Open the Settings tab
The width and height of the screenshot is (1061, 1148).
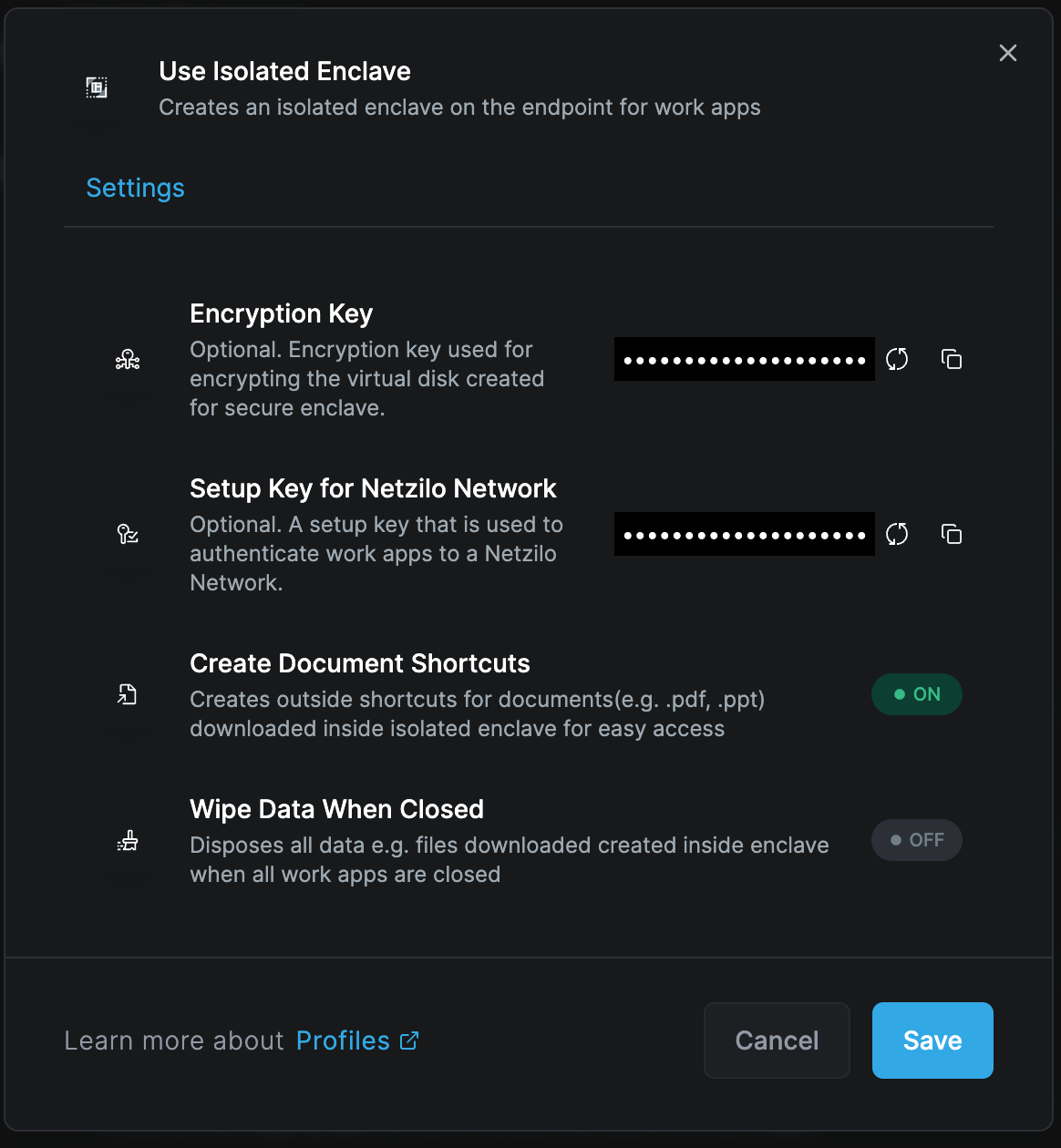(135, 188)
